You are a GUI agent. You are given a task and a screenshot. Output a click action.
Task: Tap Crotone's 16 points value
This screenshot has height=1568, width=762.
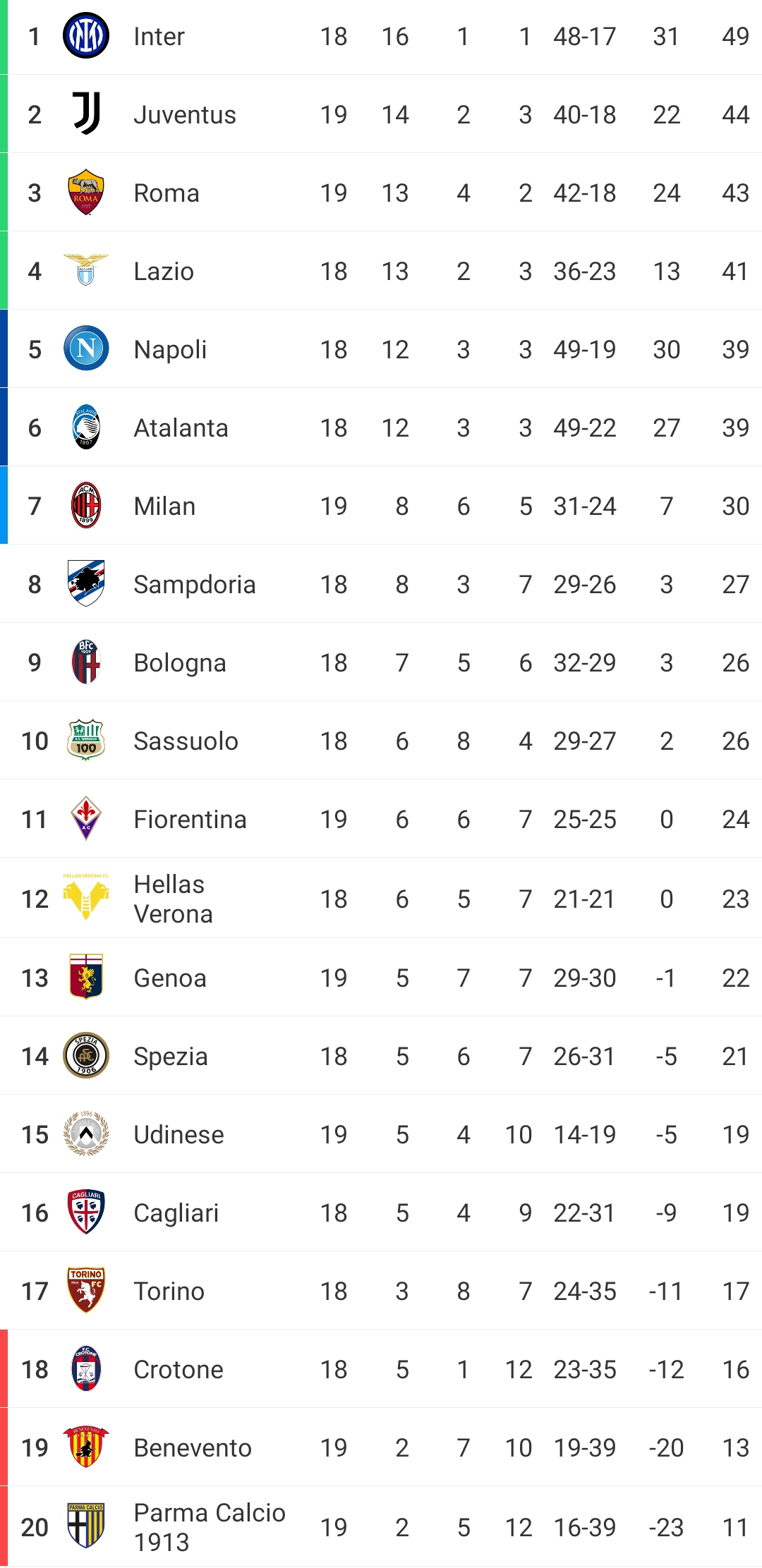(736, 1370)
